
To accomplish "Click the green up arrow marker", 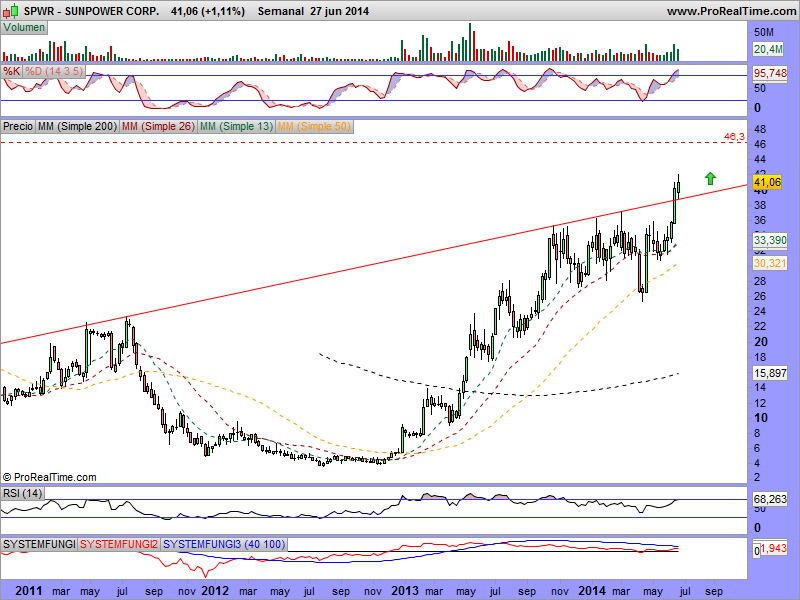I will (x=710, y=179).
